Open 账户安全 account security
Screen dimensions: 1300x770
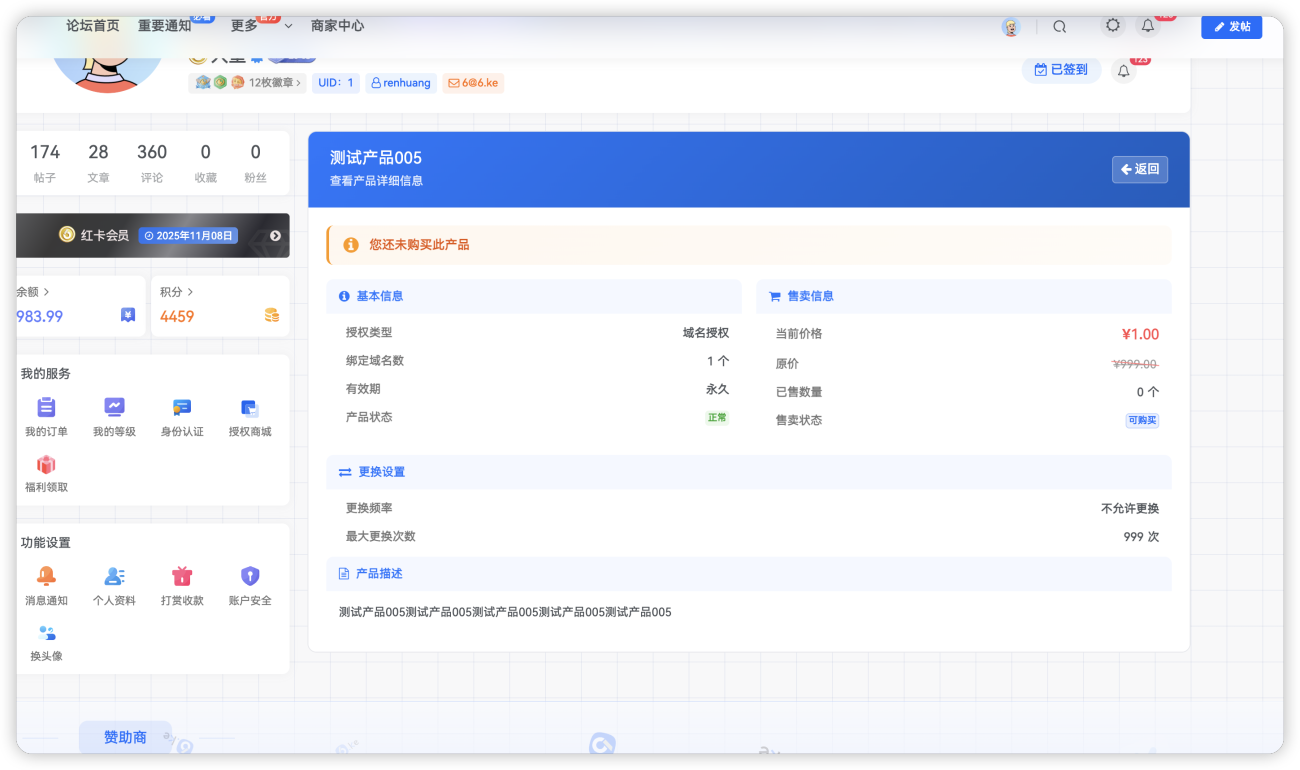pos(249,584)
